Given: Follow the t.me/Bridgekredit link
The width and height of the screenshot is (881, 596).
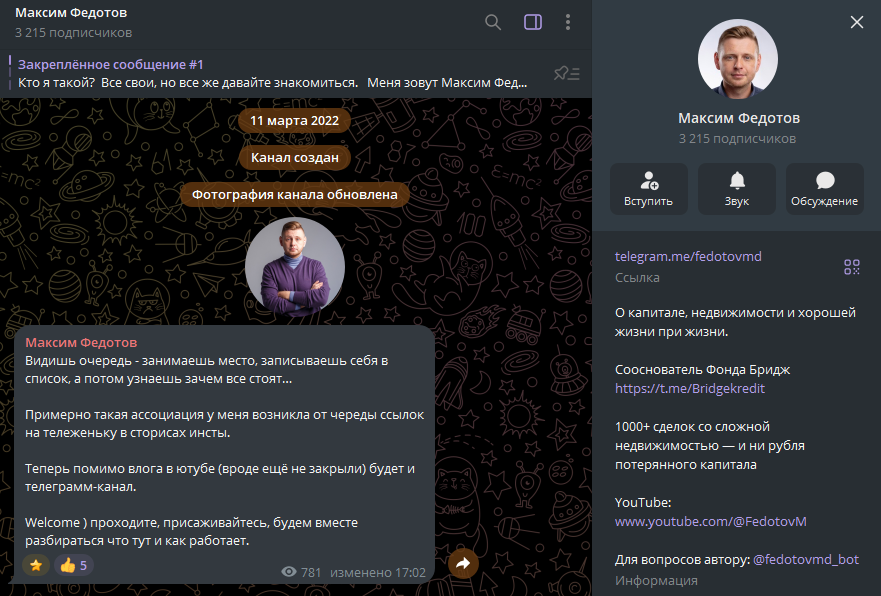Looking at the screenshot, I should pyautogui.click(x=690, y=389).
